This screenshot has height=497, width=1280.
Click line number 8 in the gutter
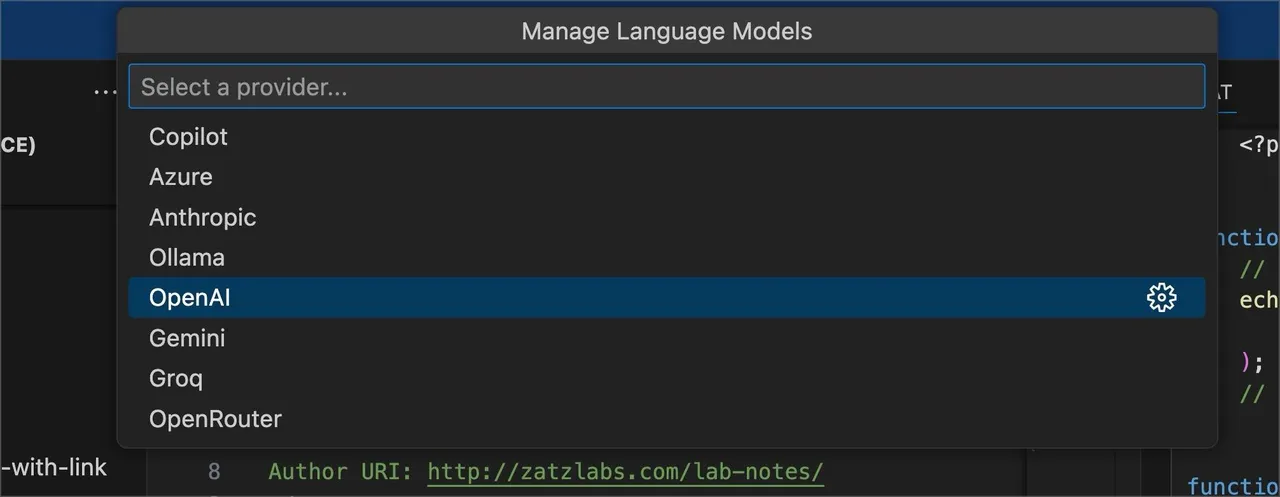214,471
